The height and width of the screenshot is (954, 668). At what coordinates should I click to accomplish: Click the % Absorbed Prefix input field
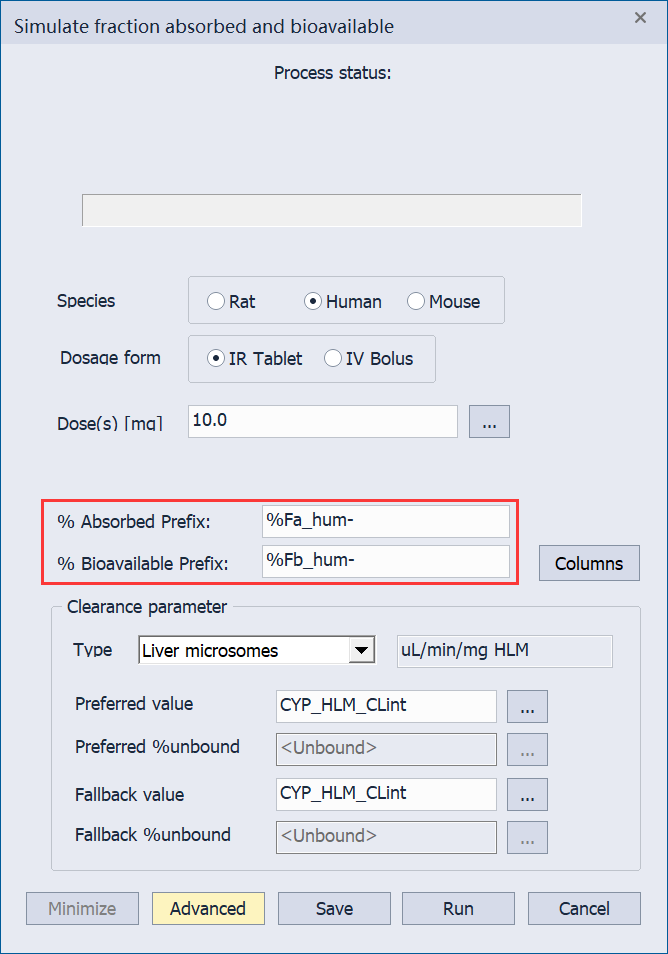pos(386,521)
